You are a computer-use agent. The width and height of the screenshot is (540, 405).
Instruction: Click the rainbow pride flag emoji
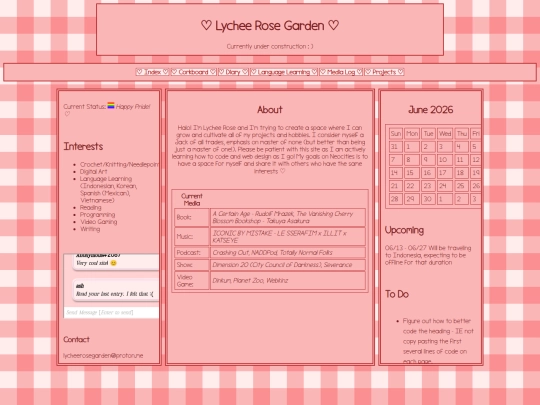coord(111,106)
